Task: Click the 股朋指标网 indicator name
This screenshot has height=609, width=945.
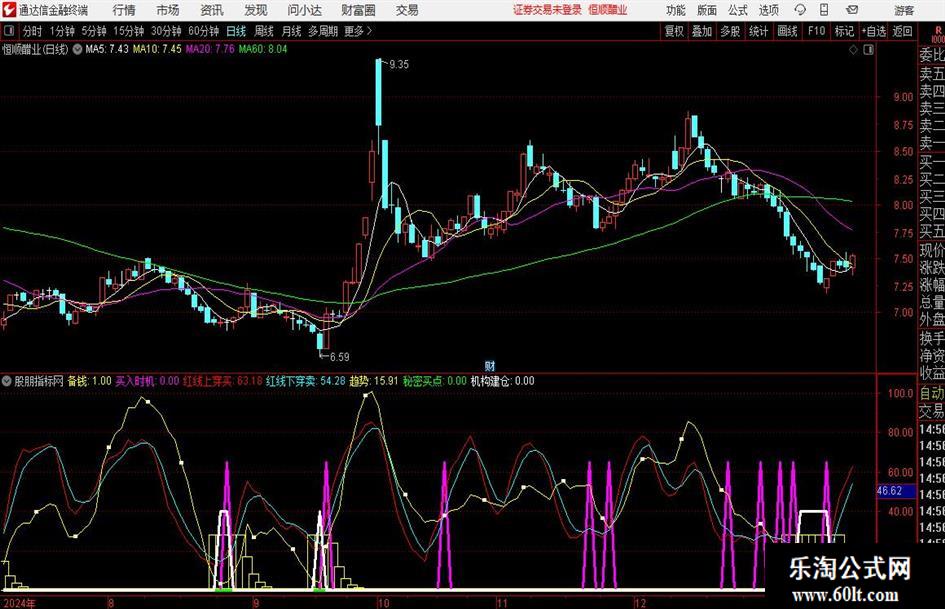Action: pyautogui.click(x=39, y=381)
